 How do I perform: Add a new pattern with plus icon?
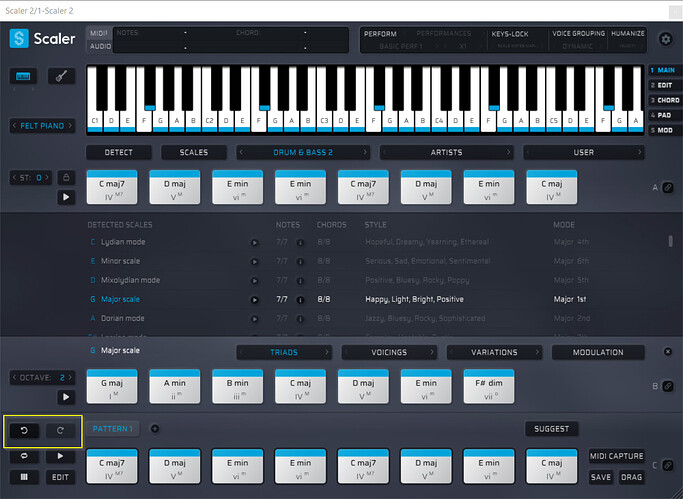coord(155,429)
